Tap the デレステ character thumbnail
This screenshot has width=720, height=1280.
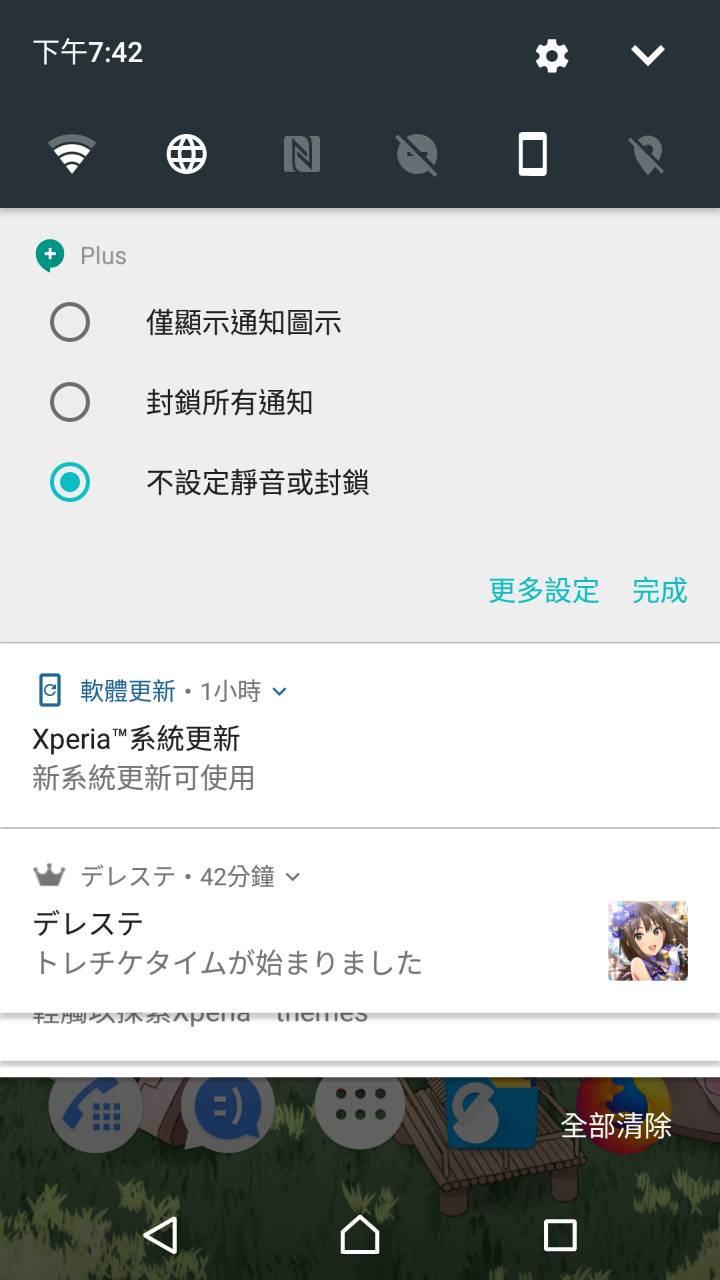point(648,941)
